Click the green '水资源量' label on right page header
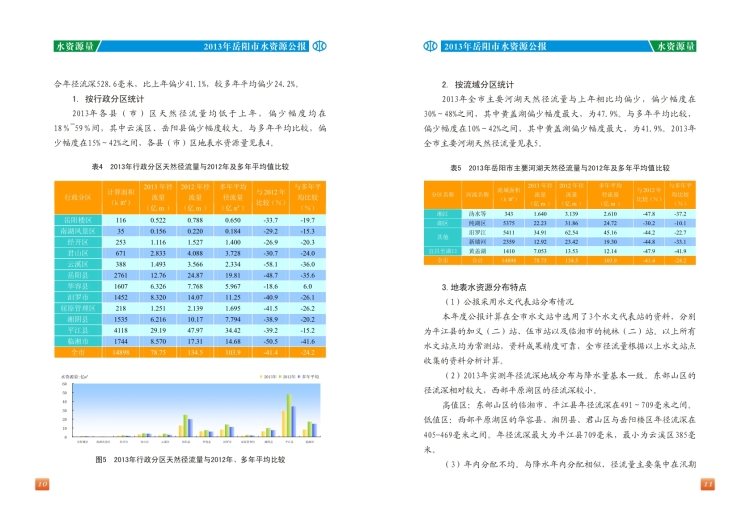 click(674, 46)
